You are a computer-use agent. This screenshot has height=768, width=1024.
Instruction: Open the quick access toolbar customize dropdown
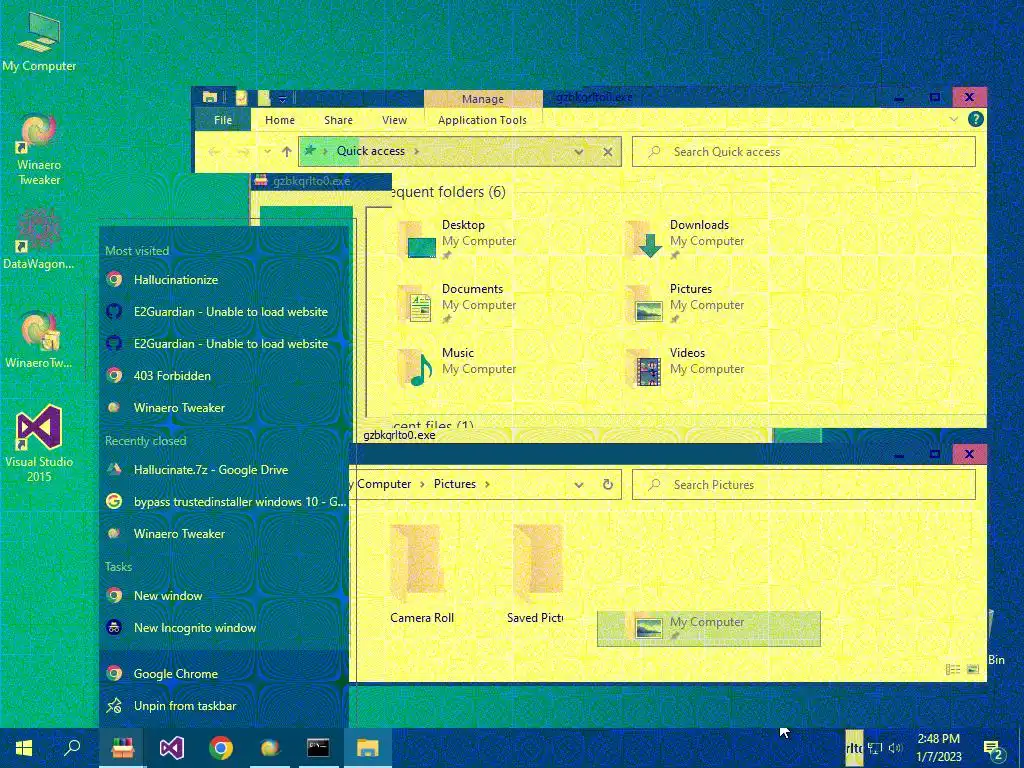pyautogui.click(x=283, y=98)
